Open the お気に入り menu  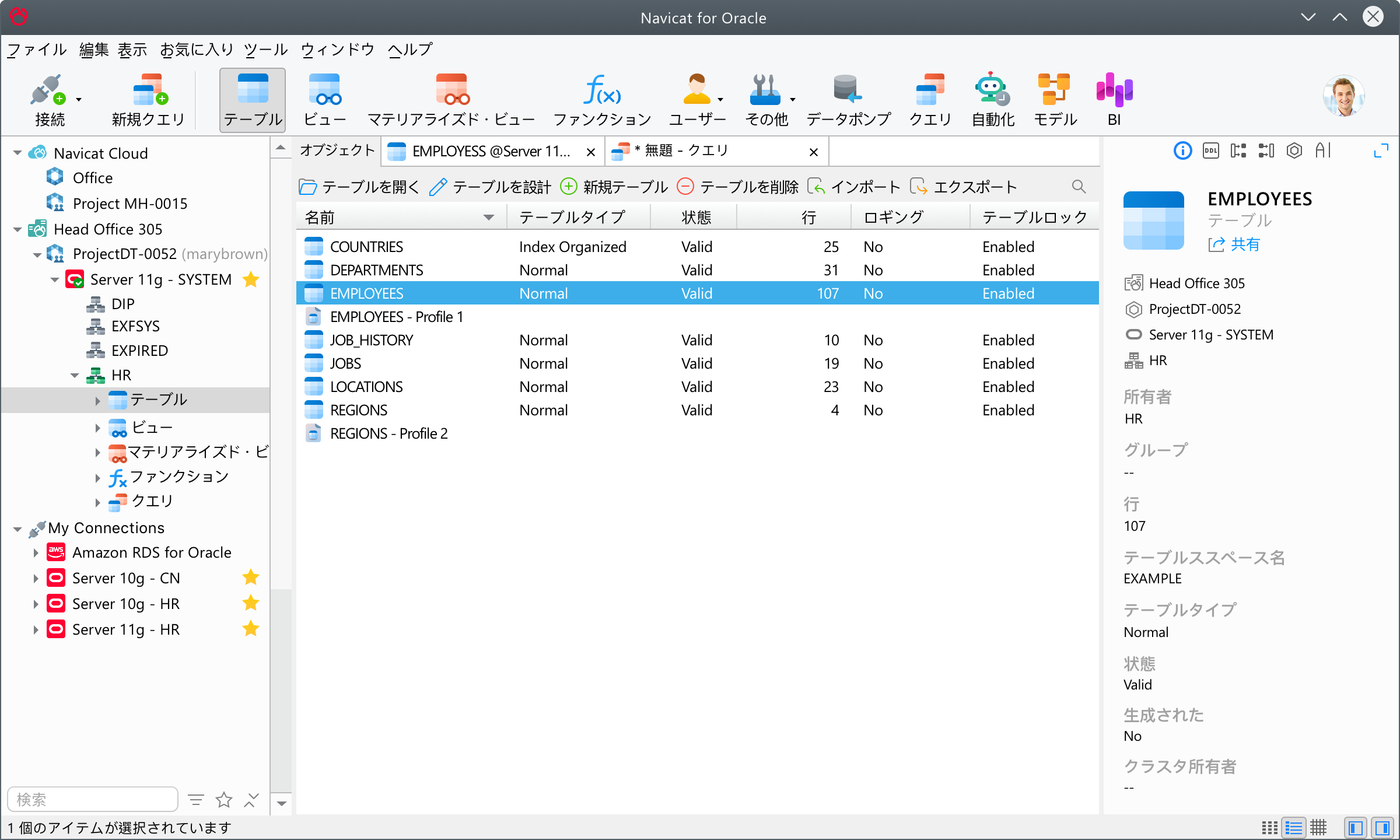pos(197,50)
